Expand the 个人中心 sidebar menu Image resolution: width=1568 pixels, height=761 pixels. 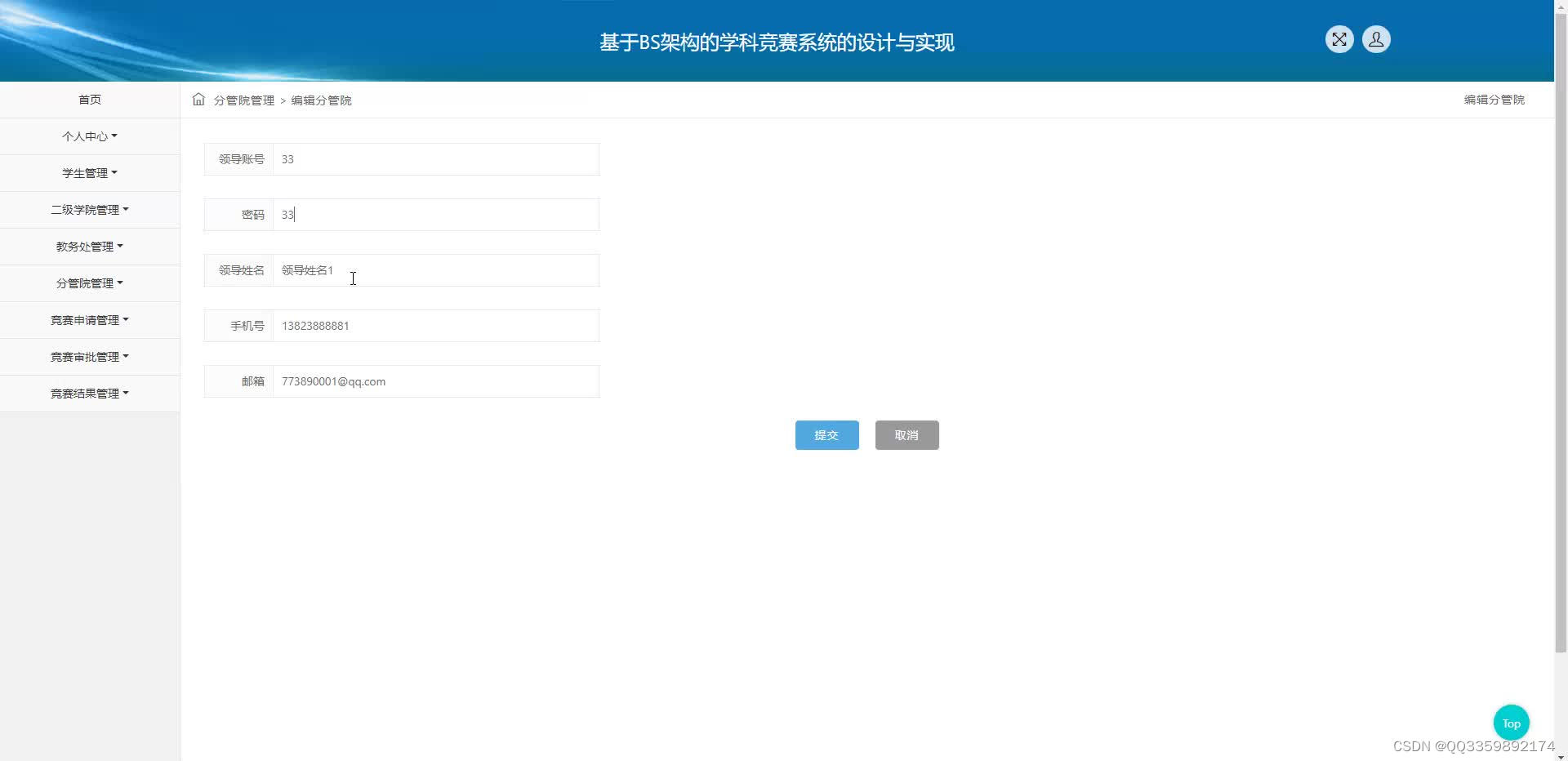coord(90,136)
